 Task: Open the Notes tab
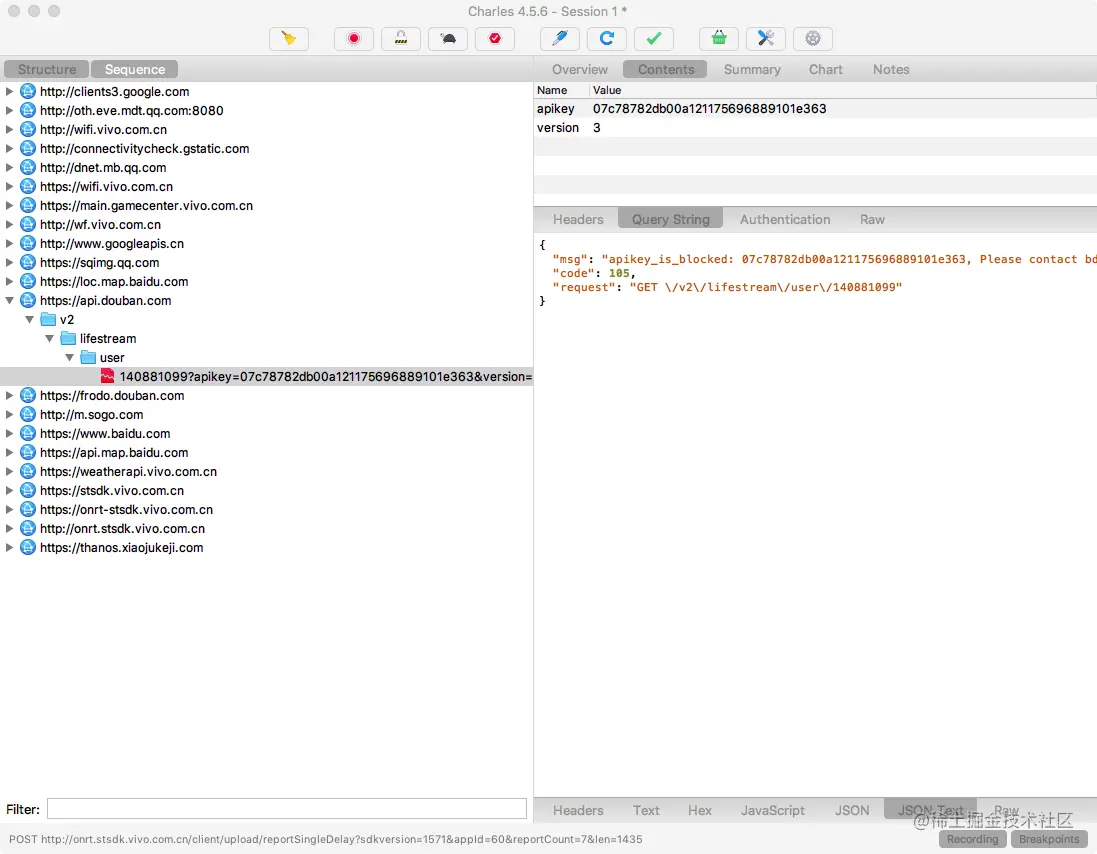(891, 69)
